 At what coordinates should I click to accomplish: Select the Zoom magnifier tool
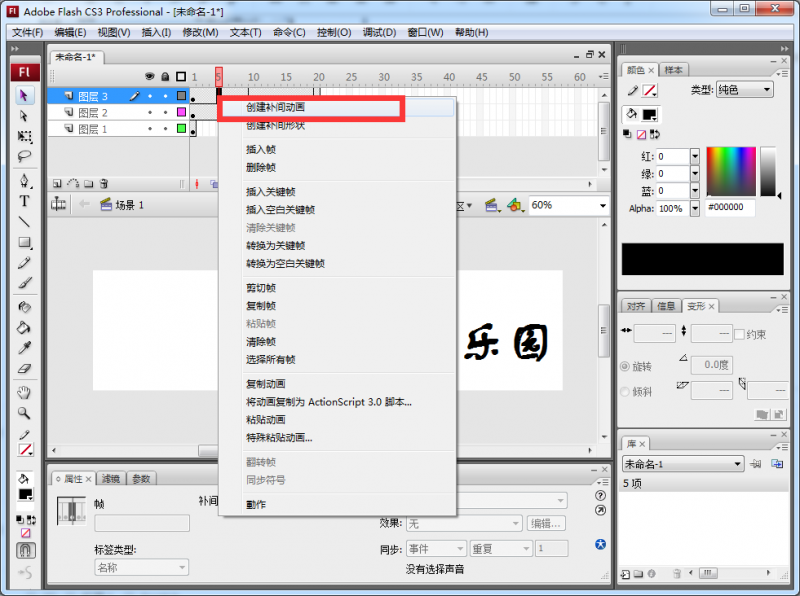(x=24, y=413)
